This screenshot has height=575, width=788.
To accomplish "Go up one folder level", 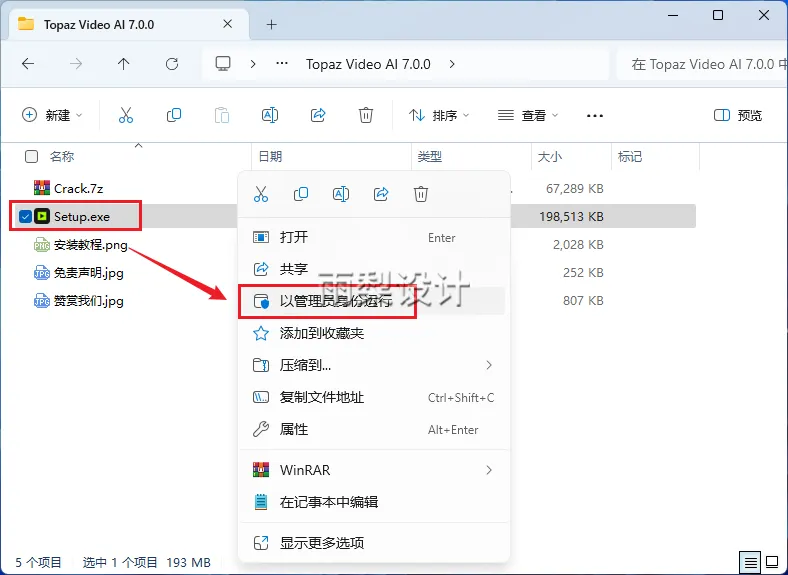I will click(124, 64).
